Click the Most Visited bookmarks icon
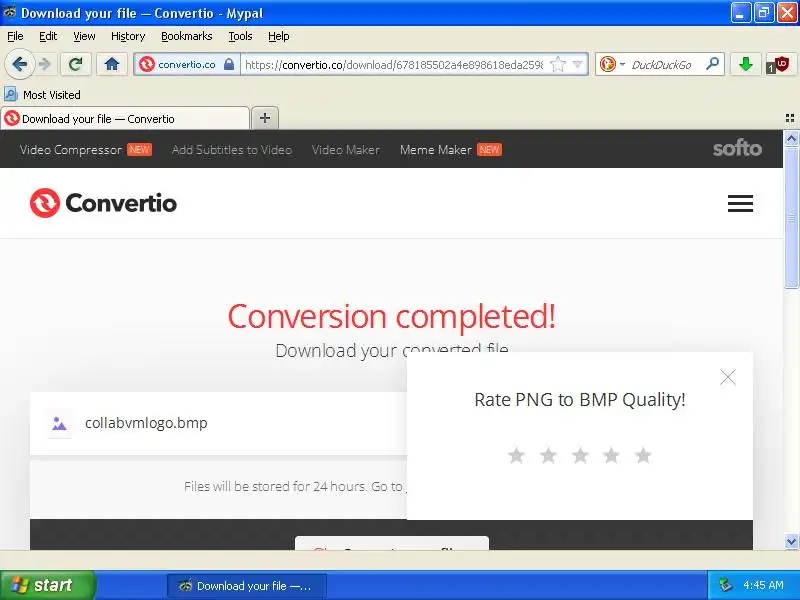The height and width of the screenshot is (600, 800). click(11, 94)
